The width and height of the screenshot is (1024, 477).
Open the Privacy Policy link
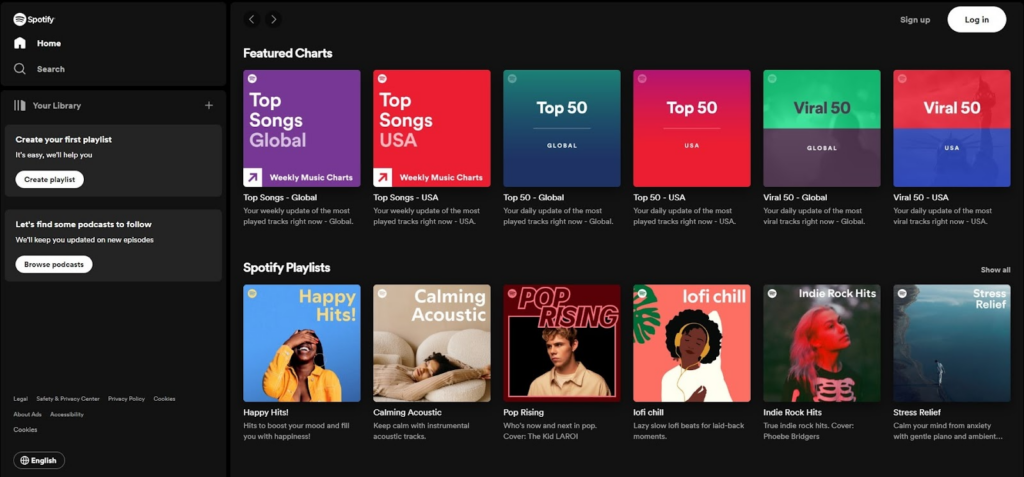pyautogui.click(x=127, y=399)
